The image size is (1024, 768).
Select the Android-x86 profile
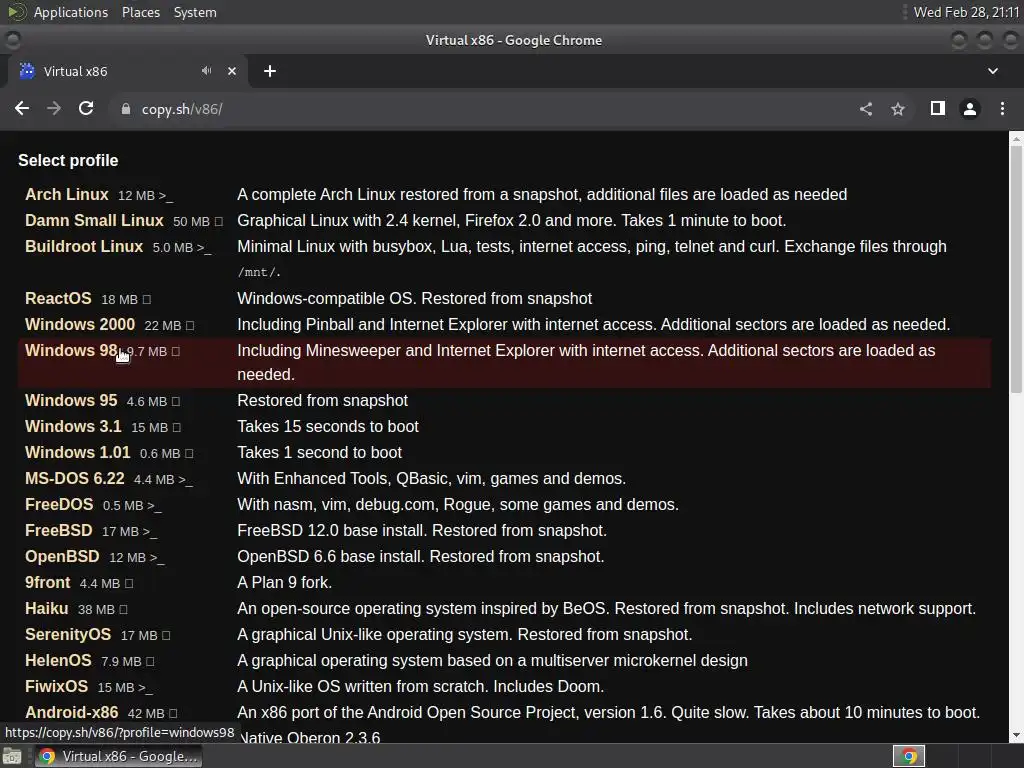(x=72, y=712)
